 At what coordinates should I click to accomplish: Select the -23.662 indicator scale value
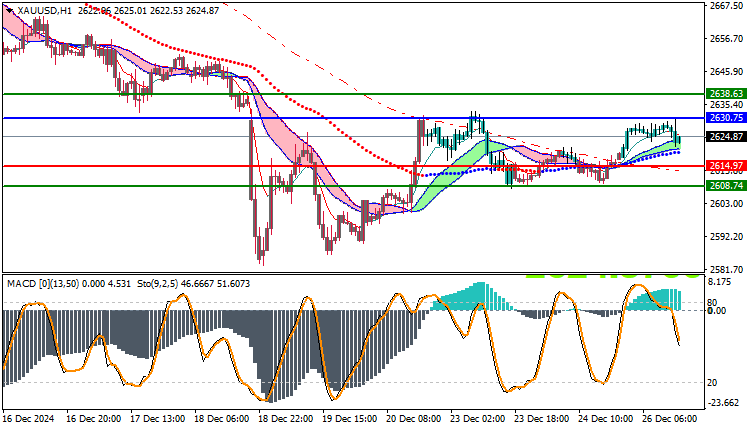point(723,403)
